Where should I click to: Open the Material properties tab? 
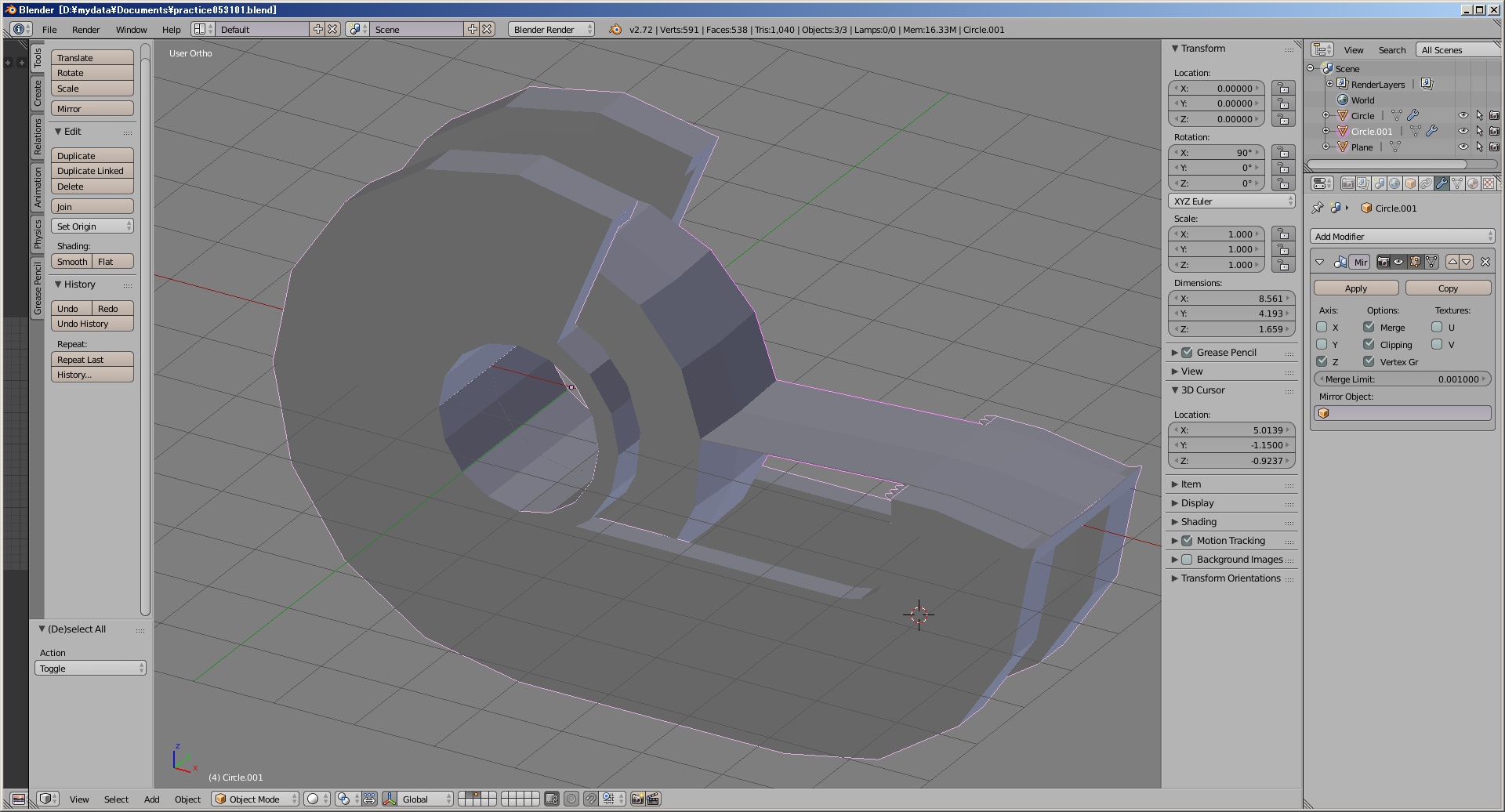coord(1473,183)
